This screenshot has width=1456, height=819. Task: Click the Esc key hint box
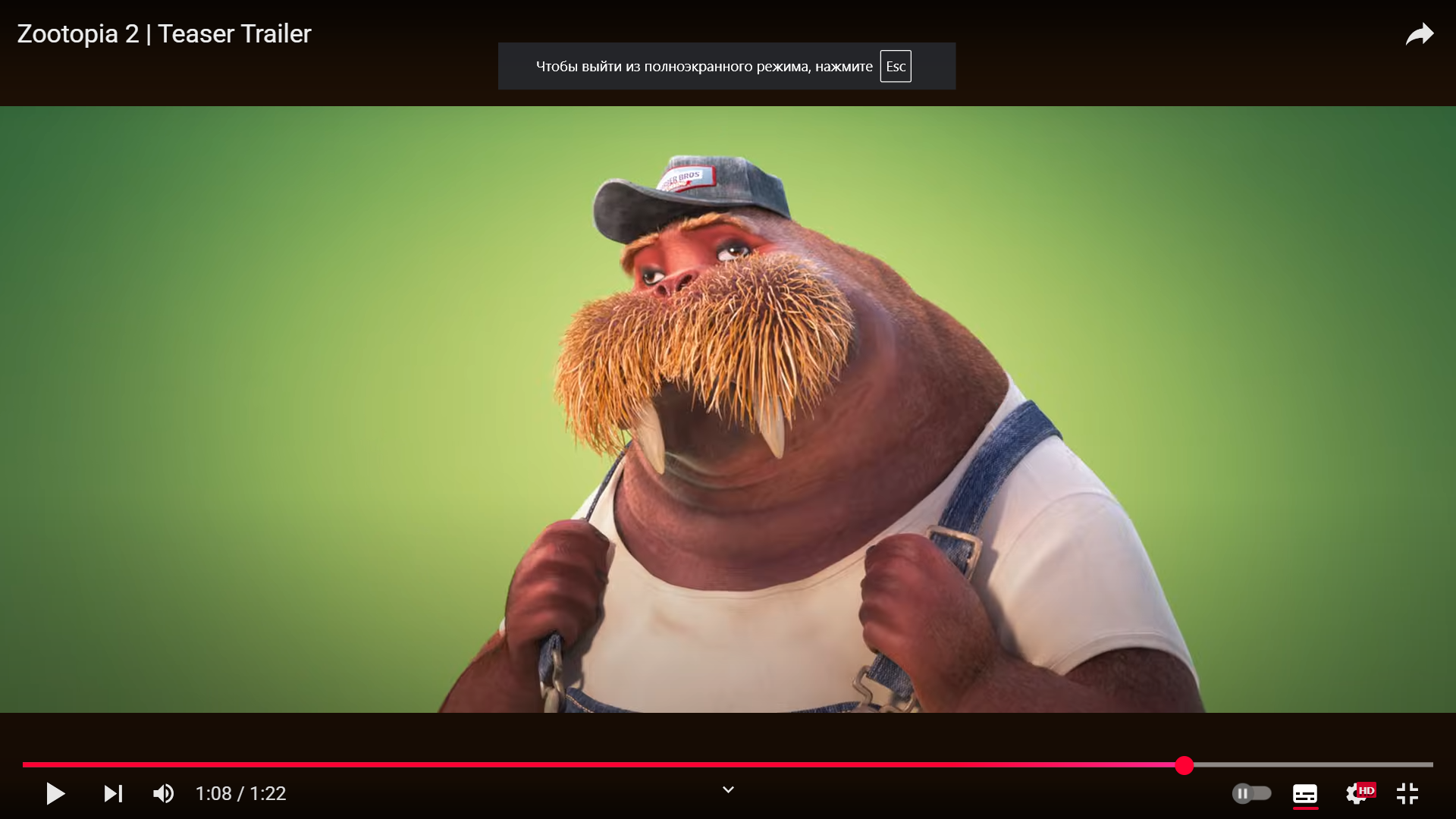tap(896, 66)
